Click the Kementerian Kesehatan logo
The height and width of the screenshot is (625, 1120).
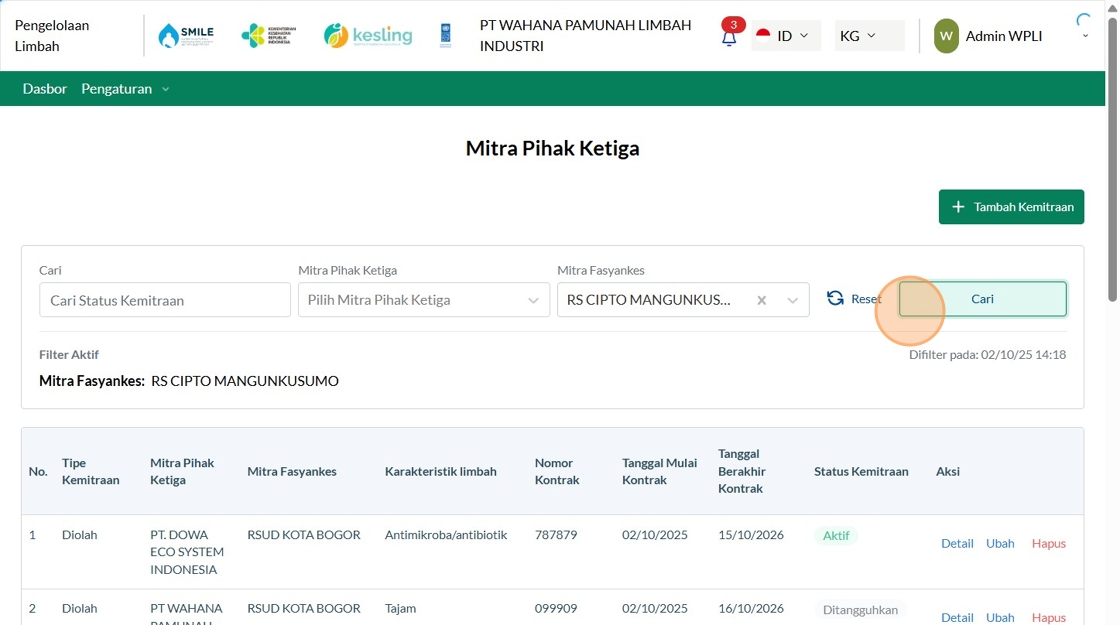tap(269, 35)
